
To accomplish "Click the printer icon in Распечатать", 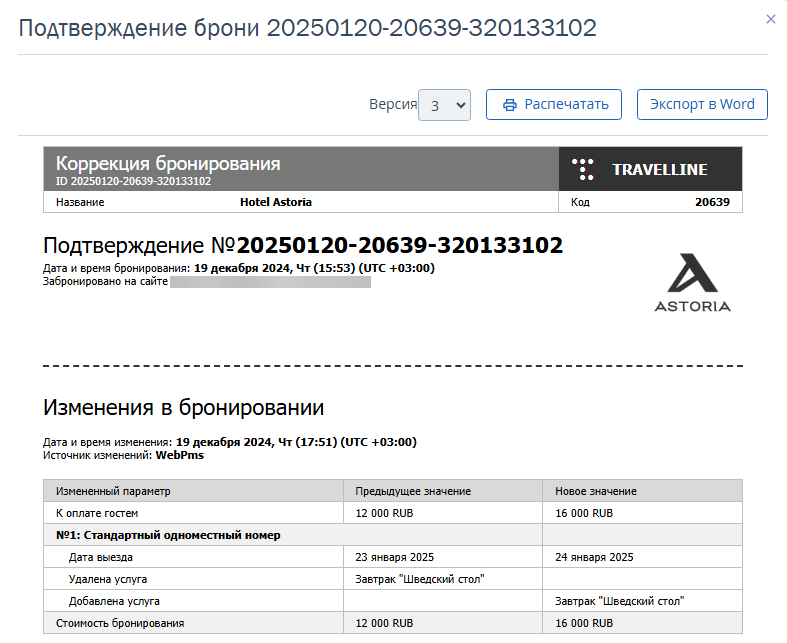I will point(509,105).
